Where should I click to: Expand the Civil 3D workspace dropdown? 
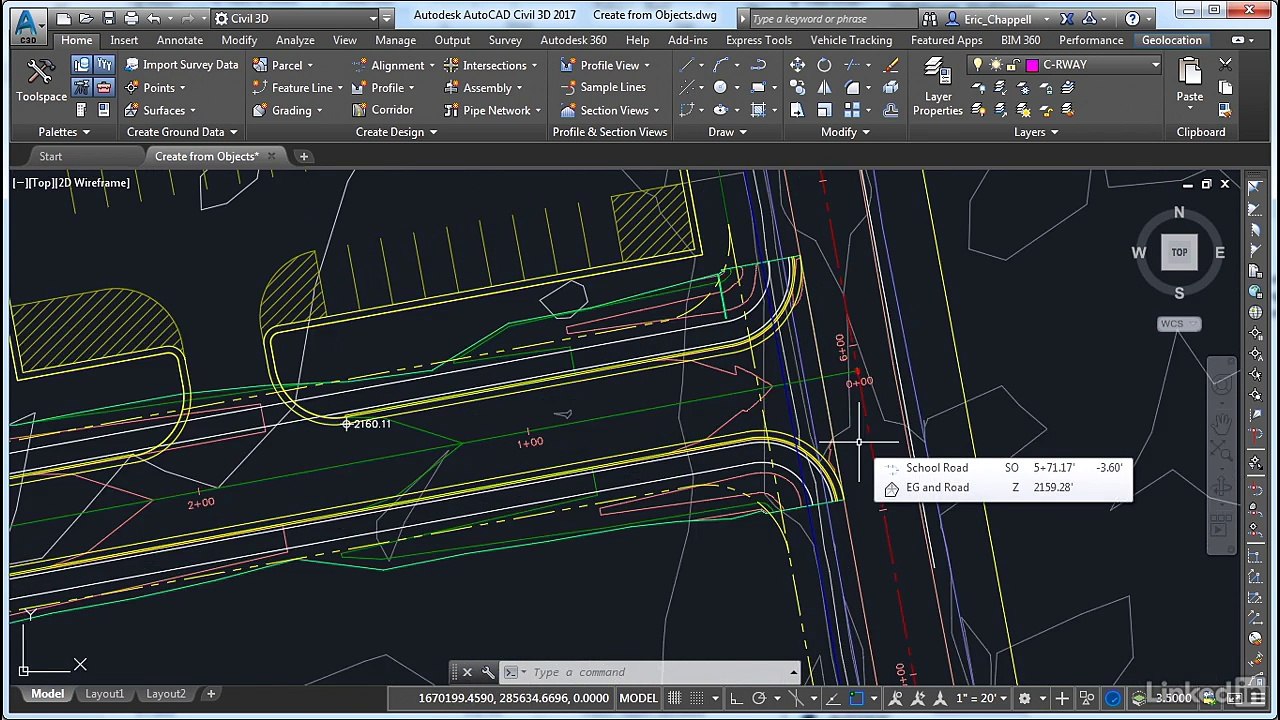(373, 18)
